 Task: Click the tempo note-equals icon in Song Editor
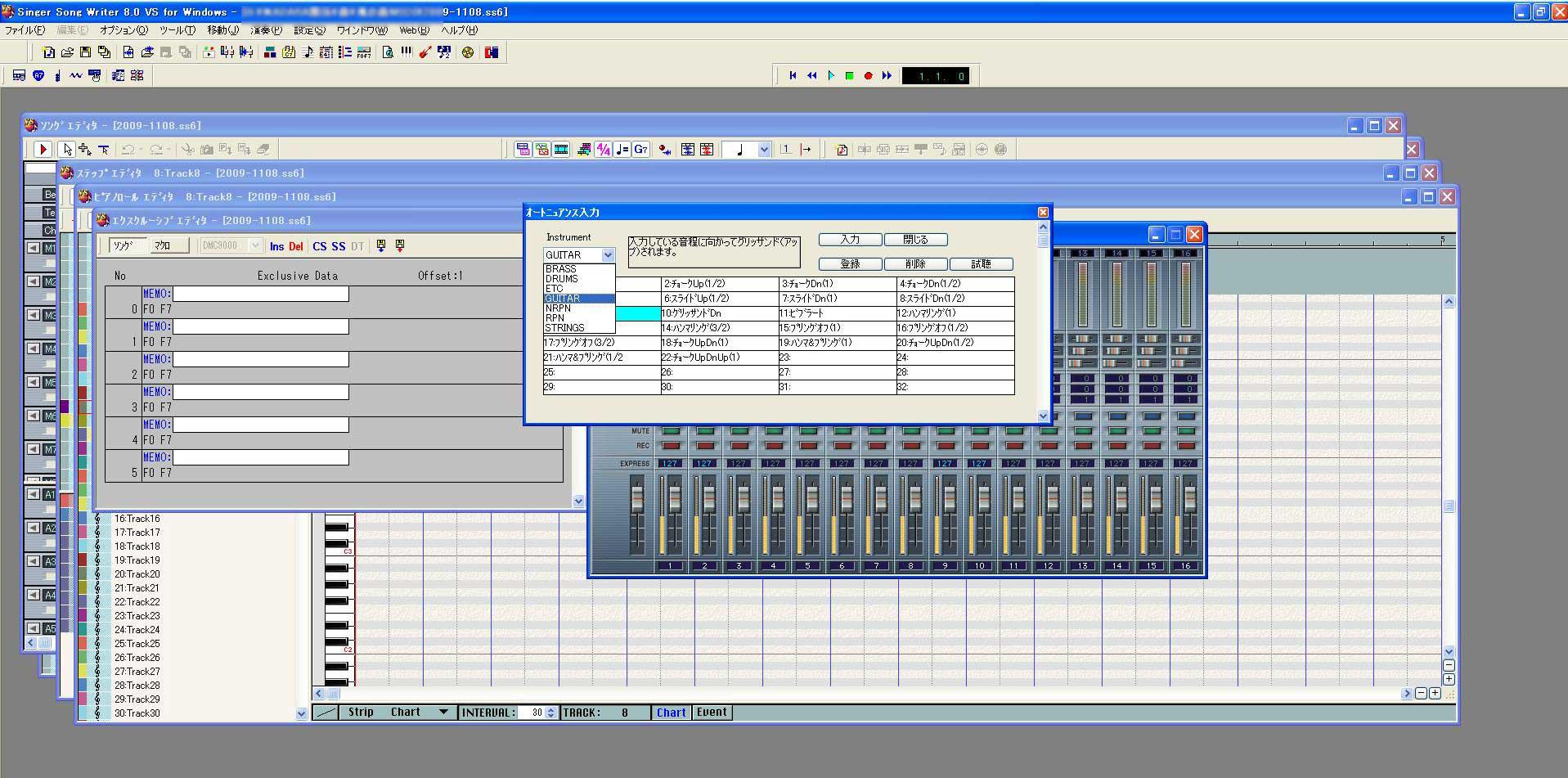point(622,149)
